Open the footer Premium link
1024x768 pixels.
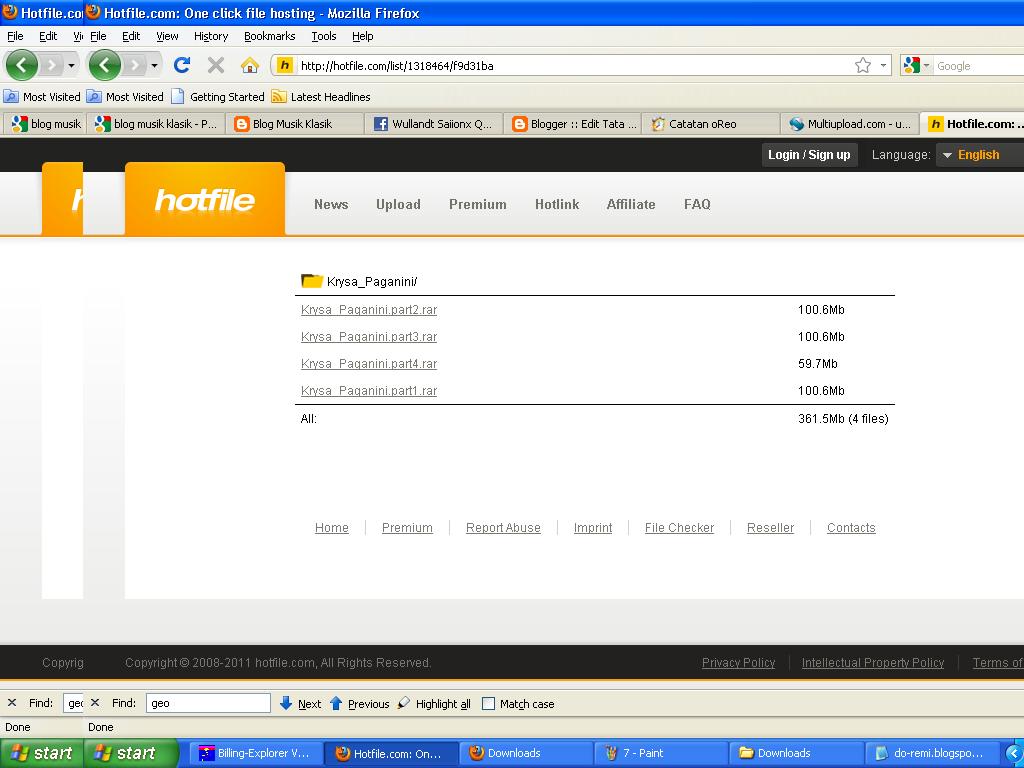(x=408, y=528)
